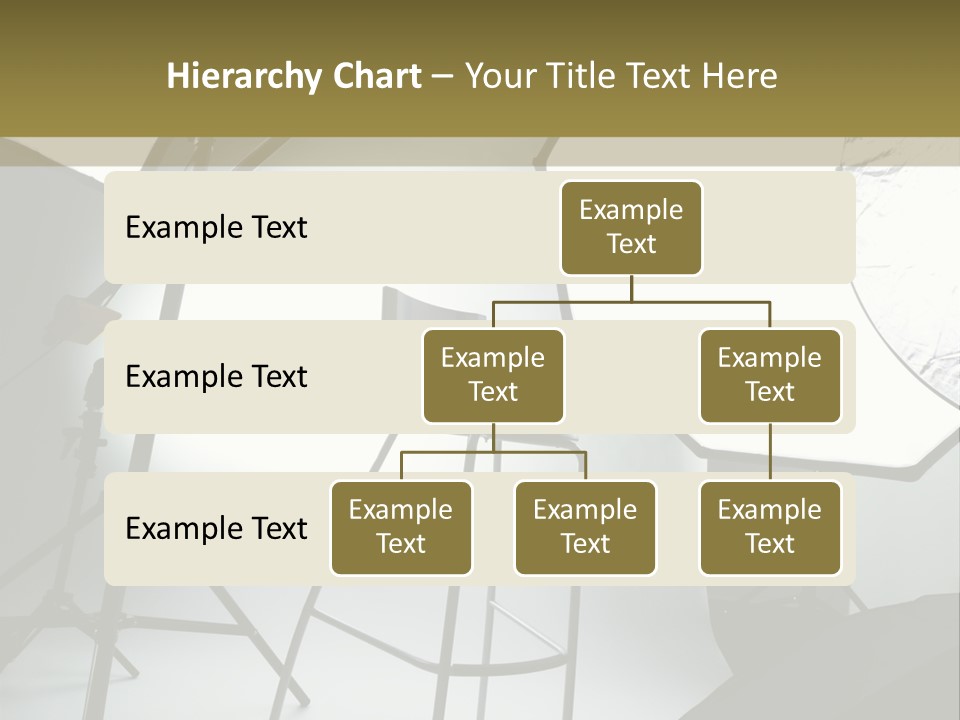Screen dimensions: 960x720
Task: Click the bold "Hierarchy Chart" title words
Action: click(293, 76)
